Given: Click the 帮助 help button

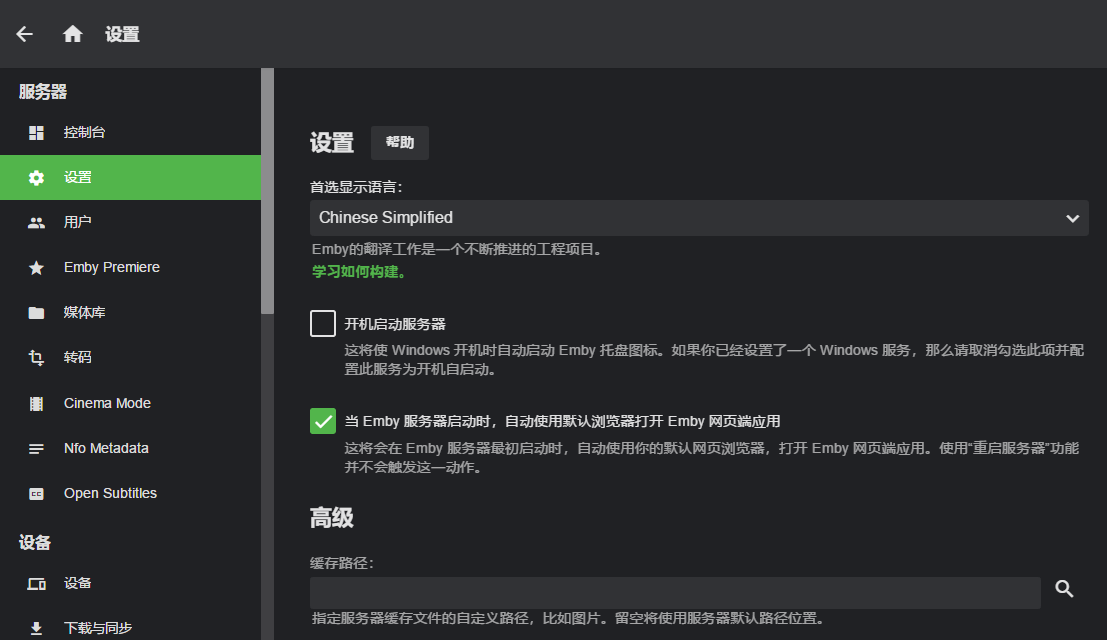Looking at the screenshot, I should pos(398,142).
